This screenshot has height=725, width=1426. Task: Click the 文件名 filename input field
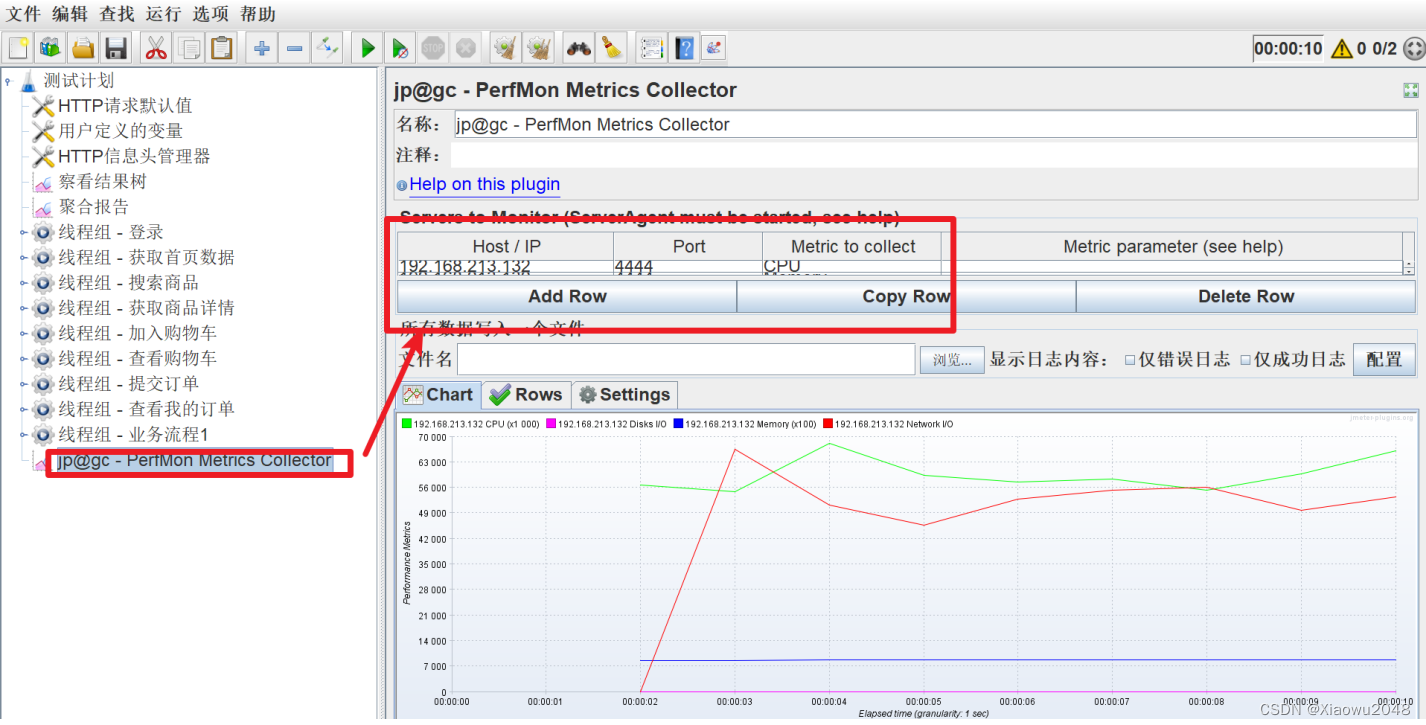pyautogui.click(x=686, y=360)
